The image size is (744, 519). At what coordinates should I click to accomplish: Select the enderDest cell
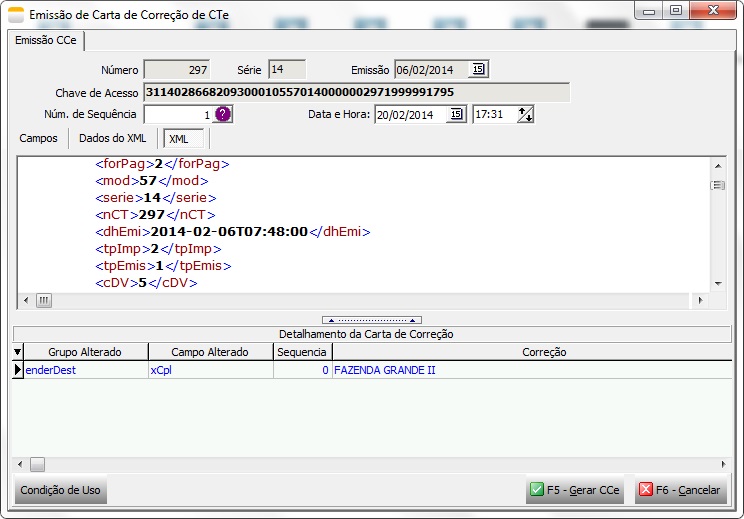point(85,370)
